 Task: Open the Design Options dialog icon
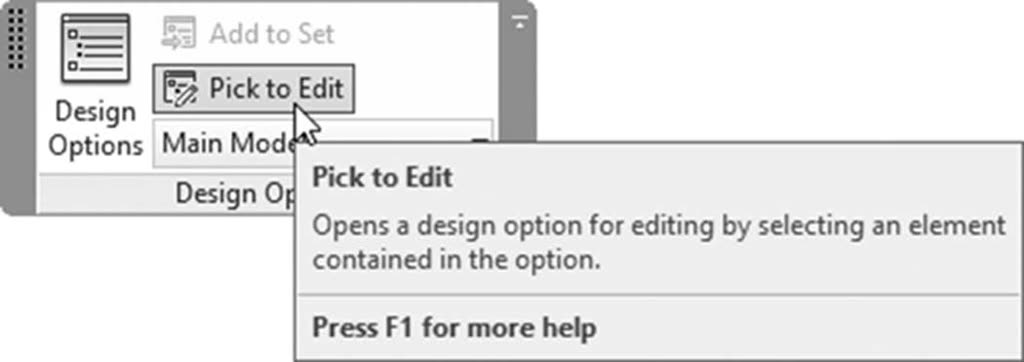click(x=95, y=48)
